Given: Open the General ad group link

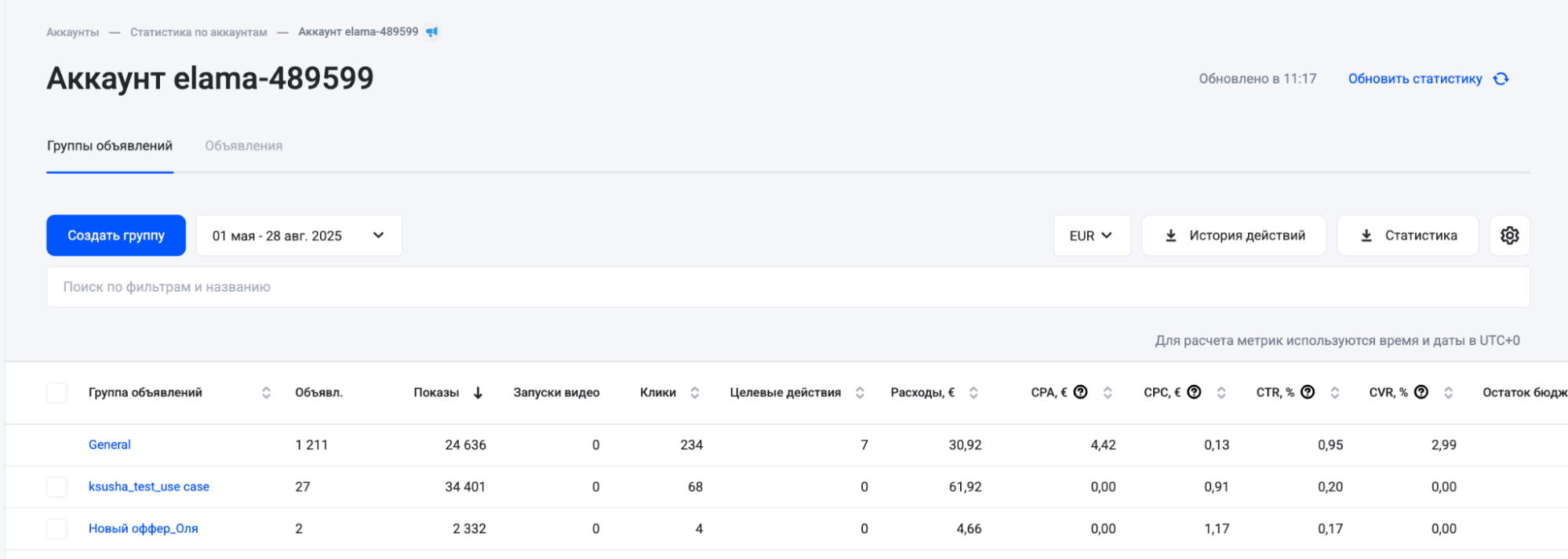Looking at the screenshot, I should coord(110,445).
